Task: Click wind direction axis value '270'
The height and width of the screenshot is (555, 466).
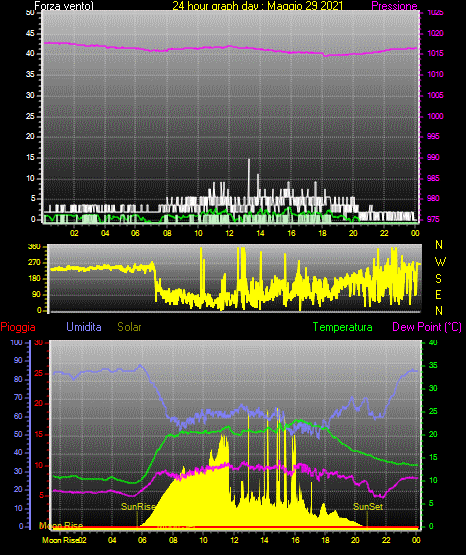Action: pyautogui.click(x=34, y=263)
